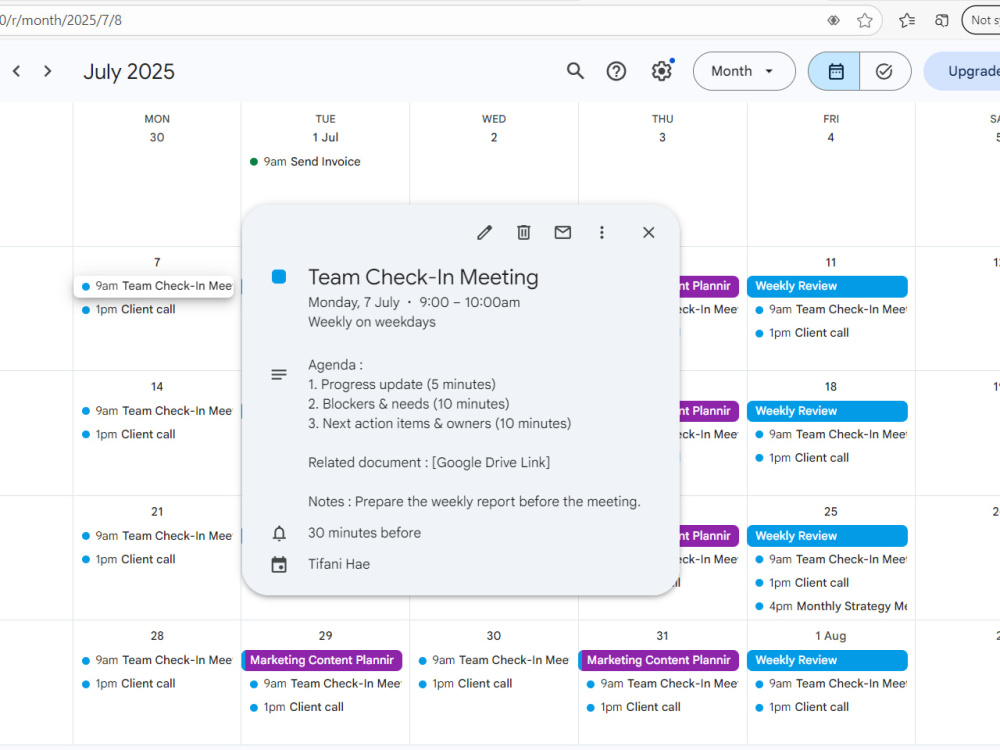Screen dimensions: 1000x750
Task: Open Marketing Content Planning on Tuesday 29
Action: coord(322,661)
